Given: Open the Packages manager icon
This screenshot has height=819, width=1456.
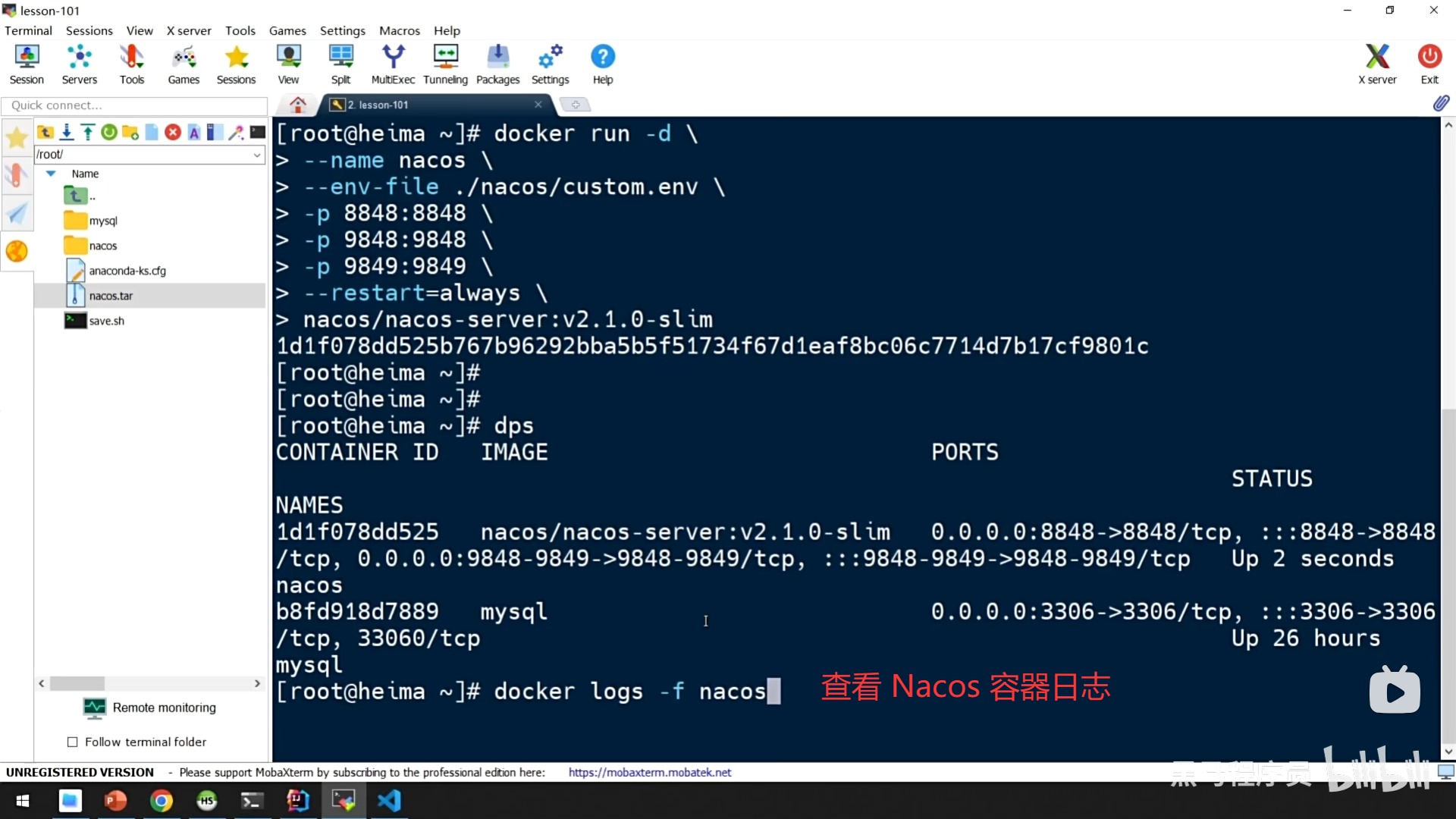Looking at the screenshot, I should pyautogui.click(x=497, y=64).
